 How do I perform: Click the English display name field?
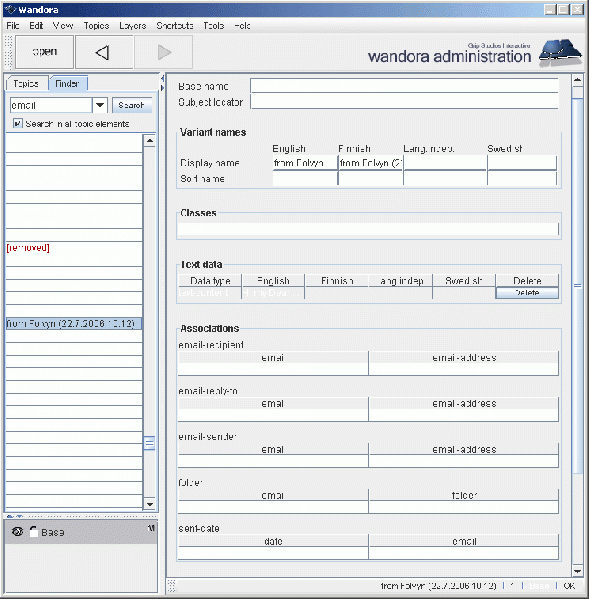pos(305,163)
